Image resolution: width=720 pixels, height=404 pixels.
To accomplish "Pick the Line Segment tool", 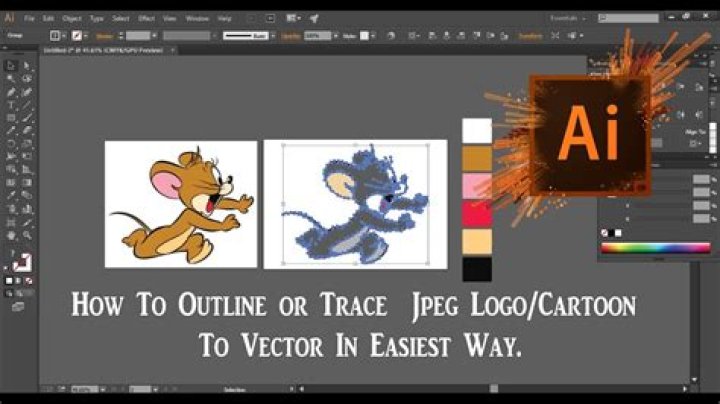I will point(27,105).
